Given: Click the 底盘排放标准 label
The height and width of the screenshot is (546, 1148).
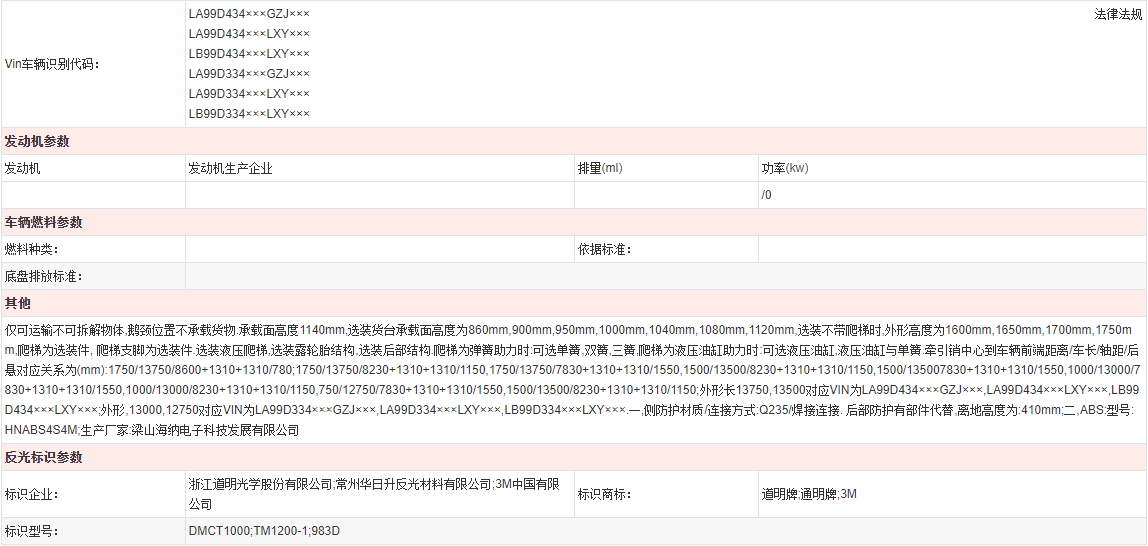Looking at the screenshot, I should [x=44, y=276].
